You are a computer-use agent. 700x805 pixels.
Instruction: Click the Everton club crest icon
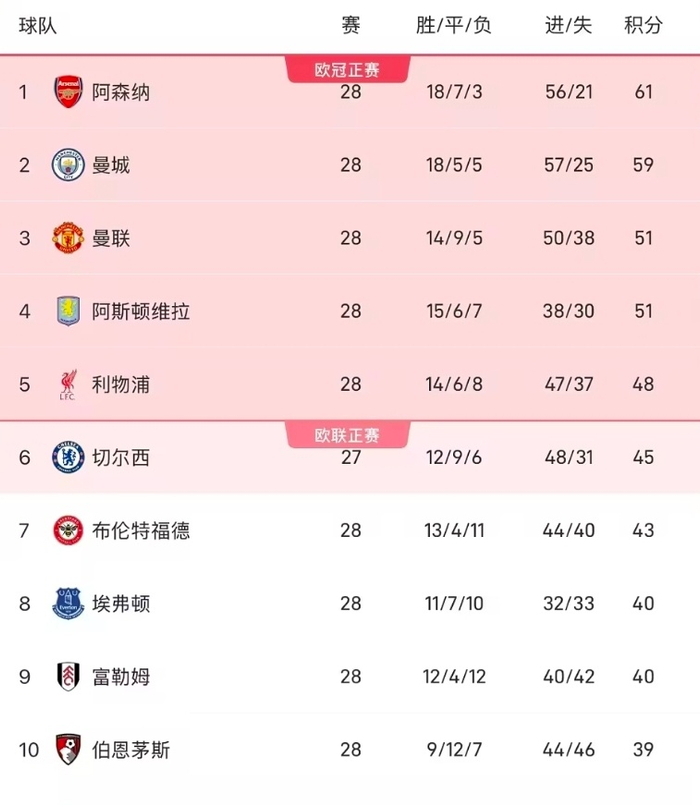(68, 604)
